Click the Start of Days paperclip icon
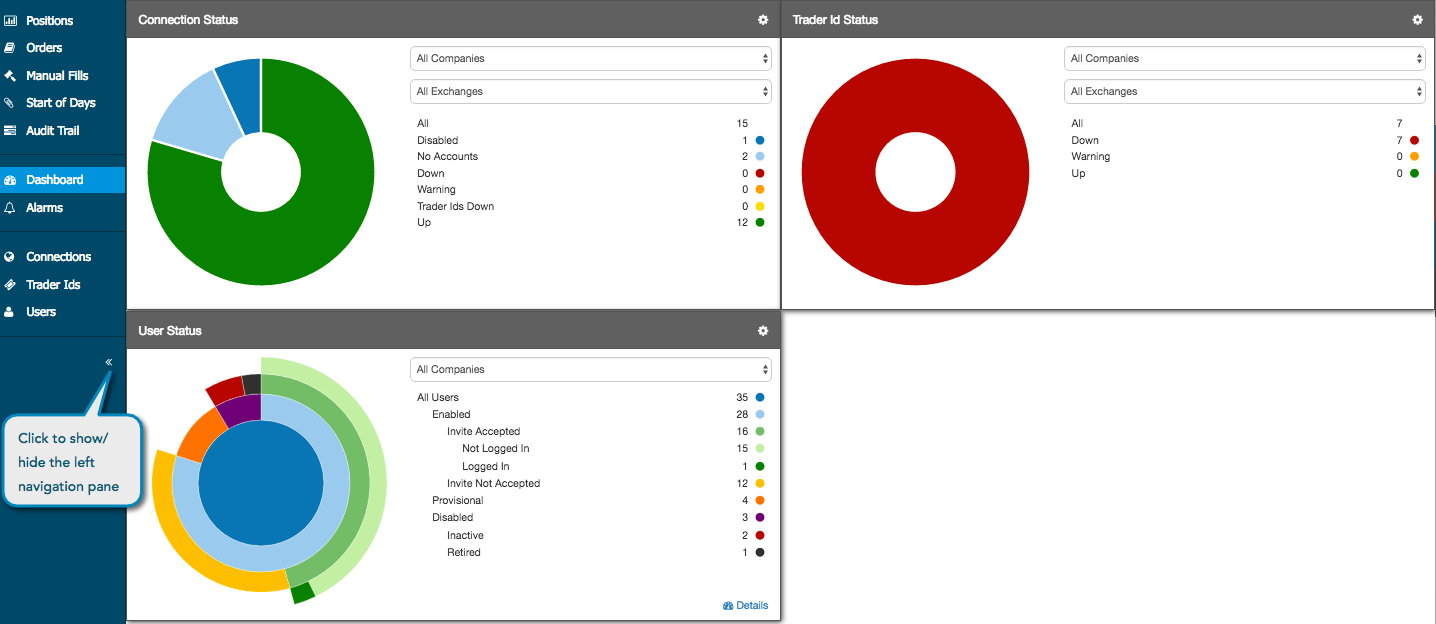The height and width of the screenshot is (624, 1436). point(10,103)
